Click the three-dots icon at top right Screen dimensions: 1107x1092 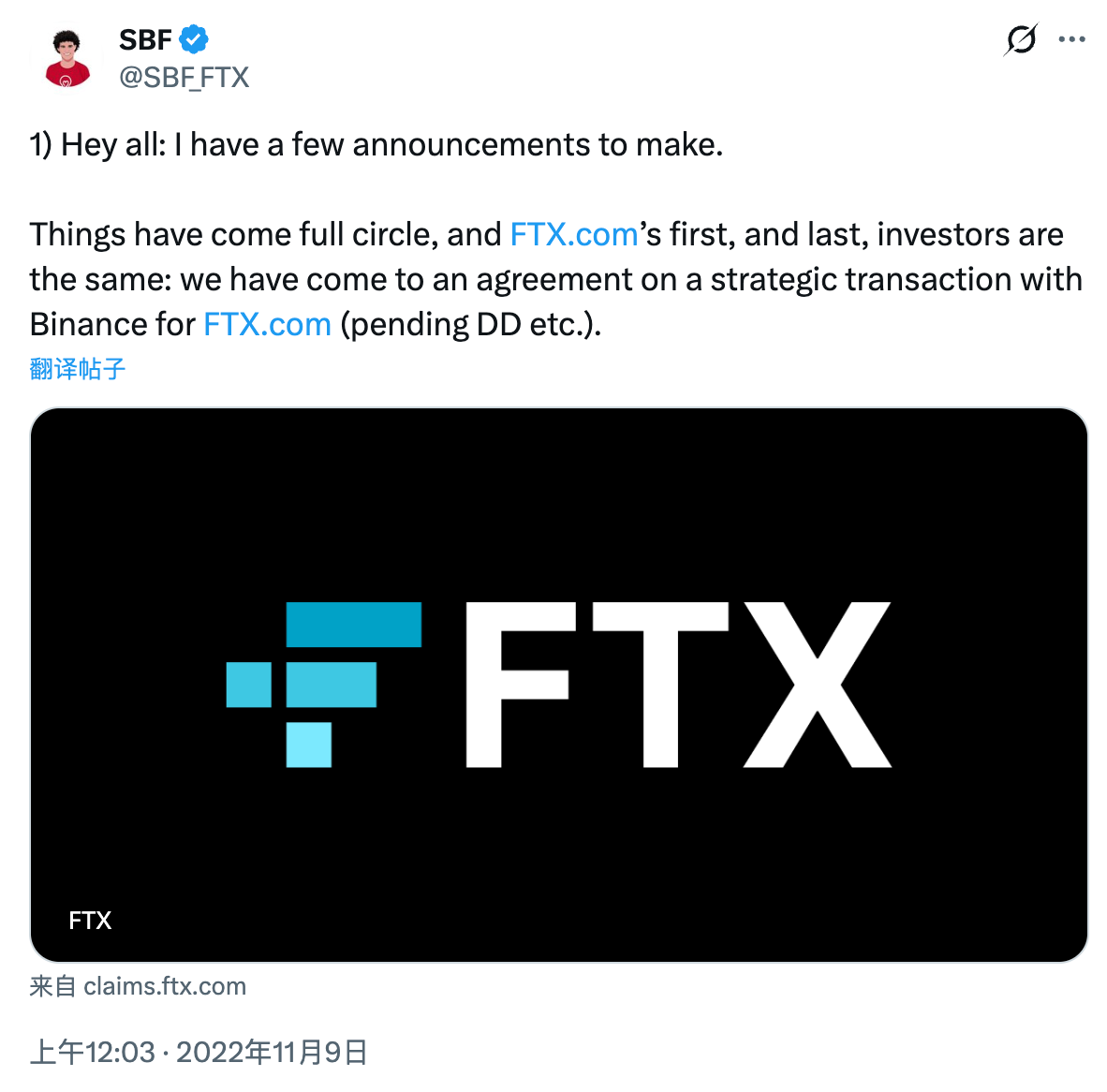(1071, 39)
